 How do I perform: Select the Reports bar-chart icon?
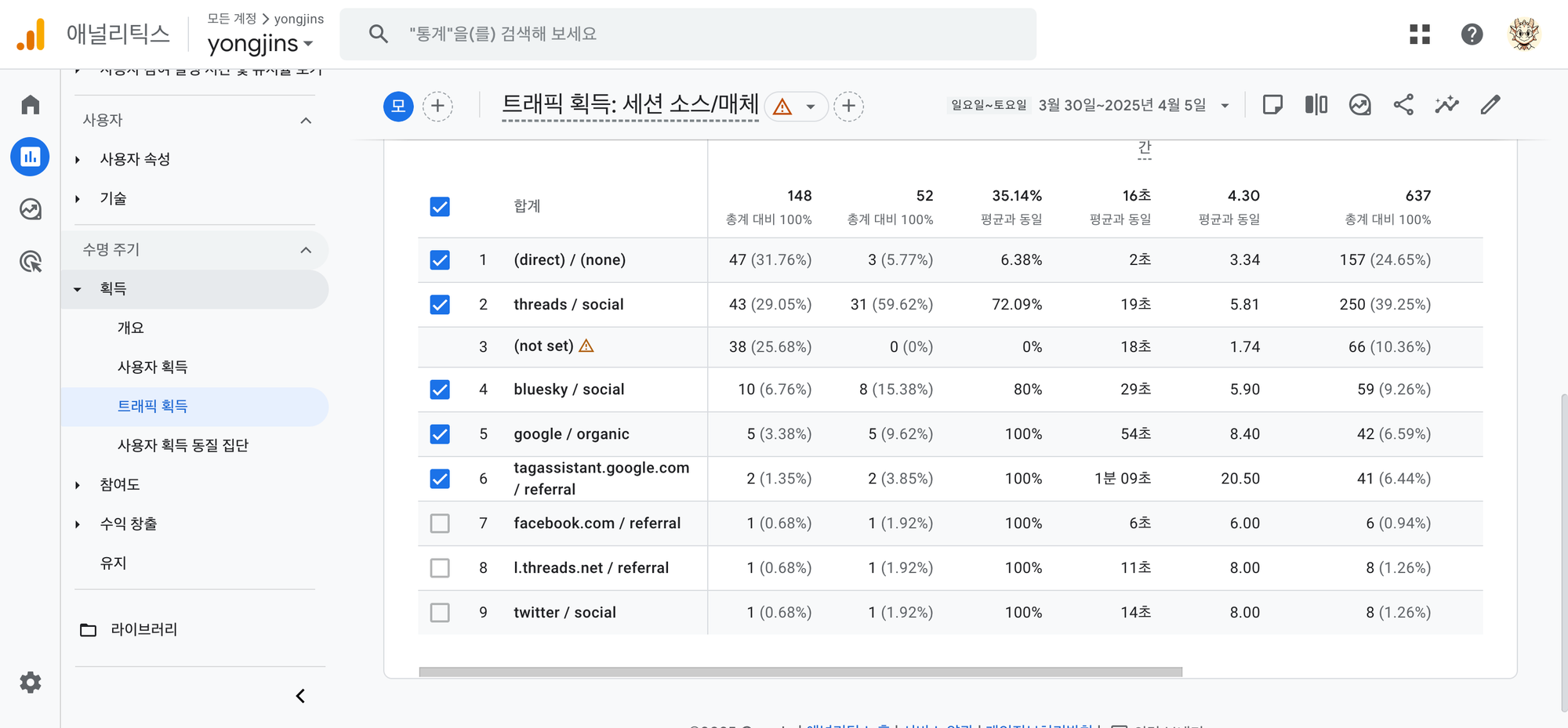(30, 156)
